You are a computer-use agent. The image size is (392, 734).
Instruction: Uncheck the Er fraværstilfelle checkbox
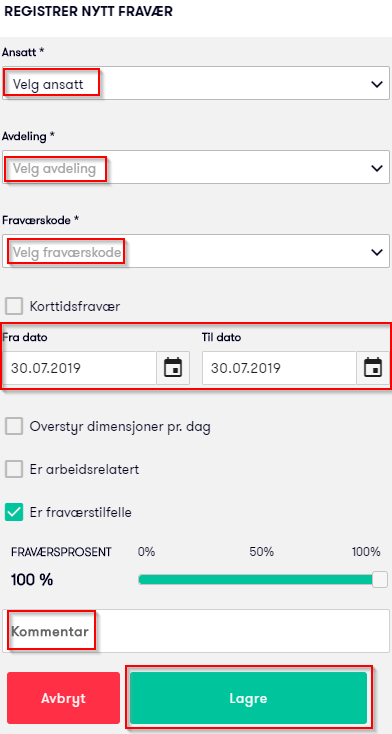[14, 512]
